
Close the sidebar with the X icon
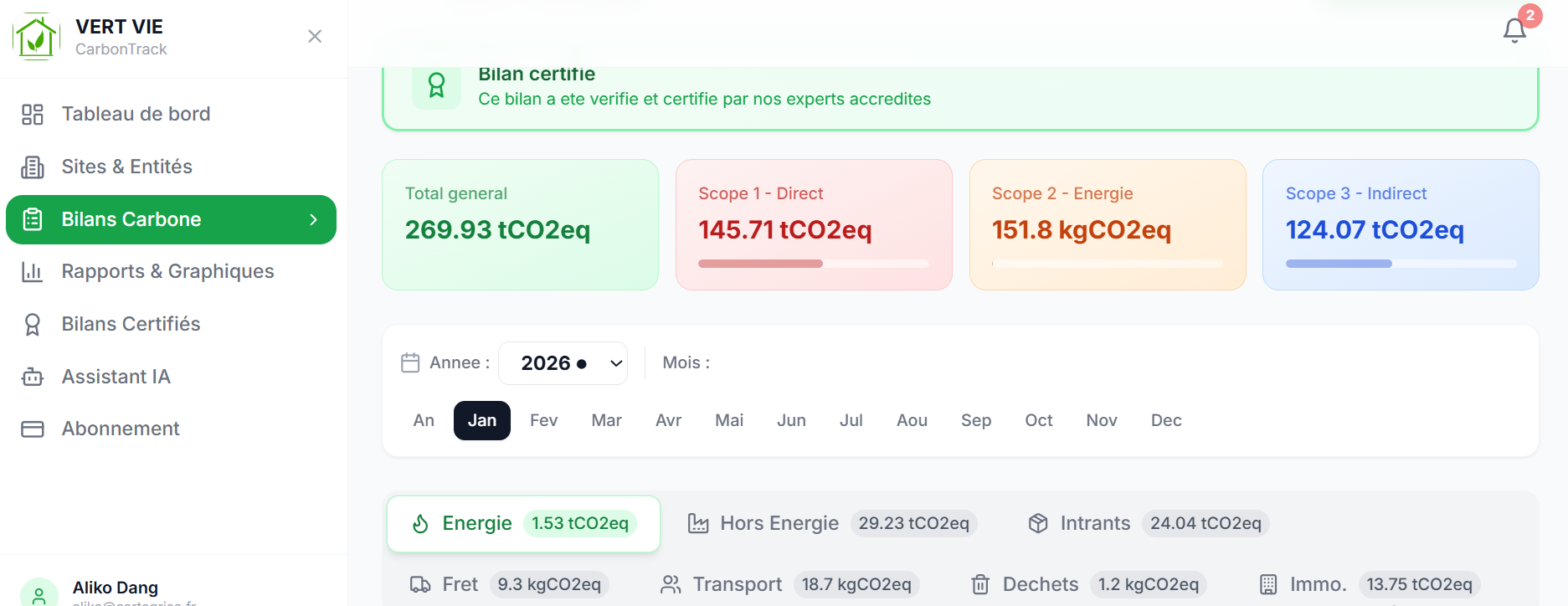click(315, 36)
